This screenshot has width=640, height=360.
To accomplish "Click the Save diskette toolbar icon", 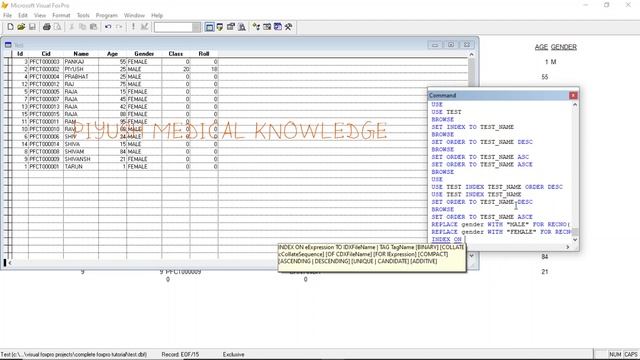I will coord(32,27).
